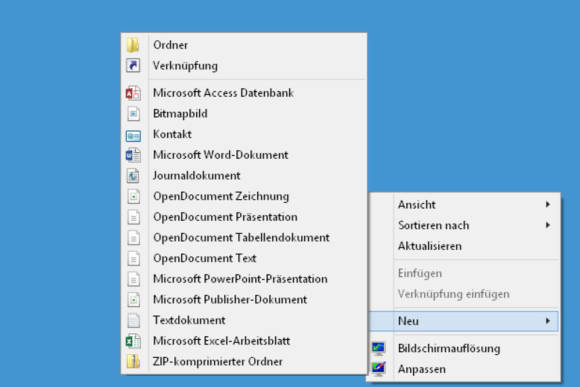Screen dimensions: 580x387
Task: Click the Microsoft Access Datenbank icon
Action: pyautogui.click(x=133, y=93)
